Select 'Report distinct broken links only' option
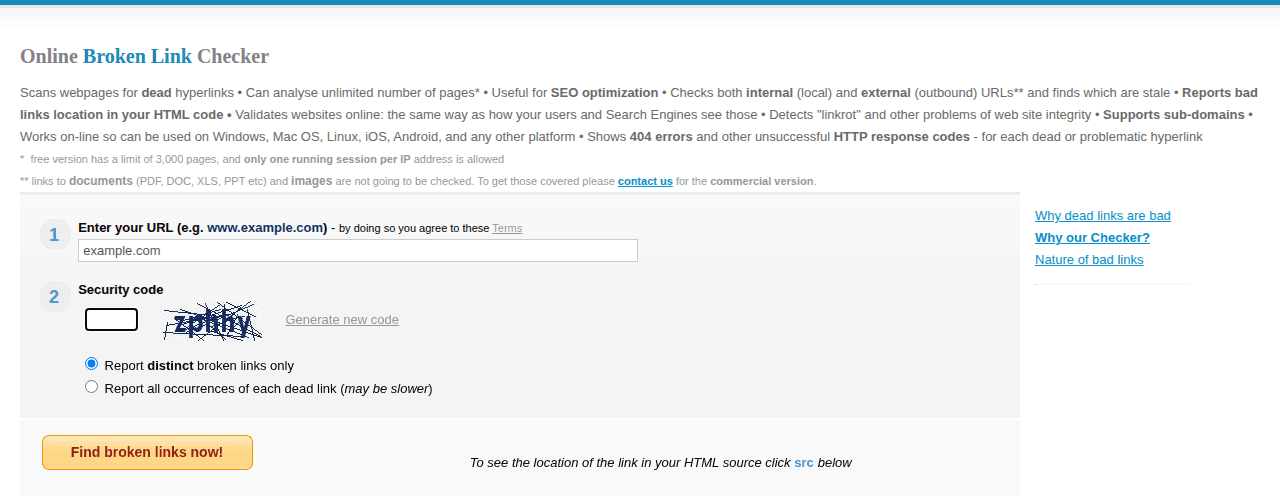The width and height of the screenshot is (1280, 496). point(92,364)
